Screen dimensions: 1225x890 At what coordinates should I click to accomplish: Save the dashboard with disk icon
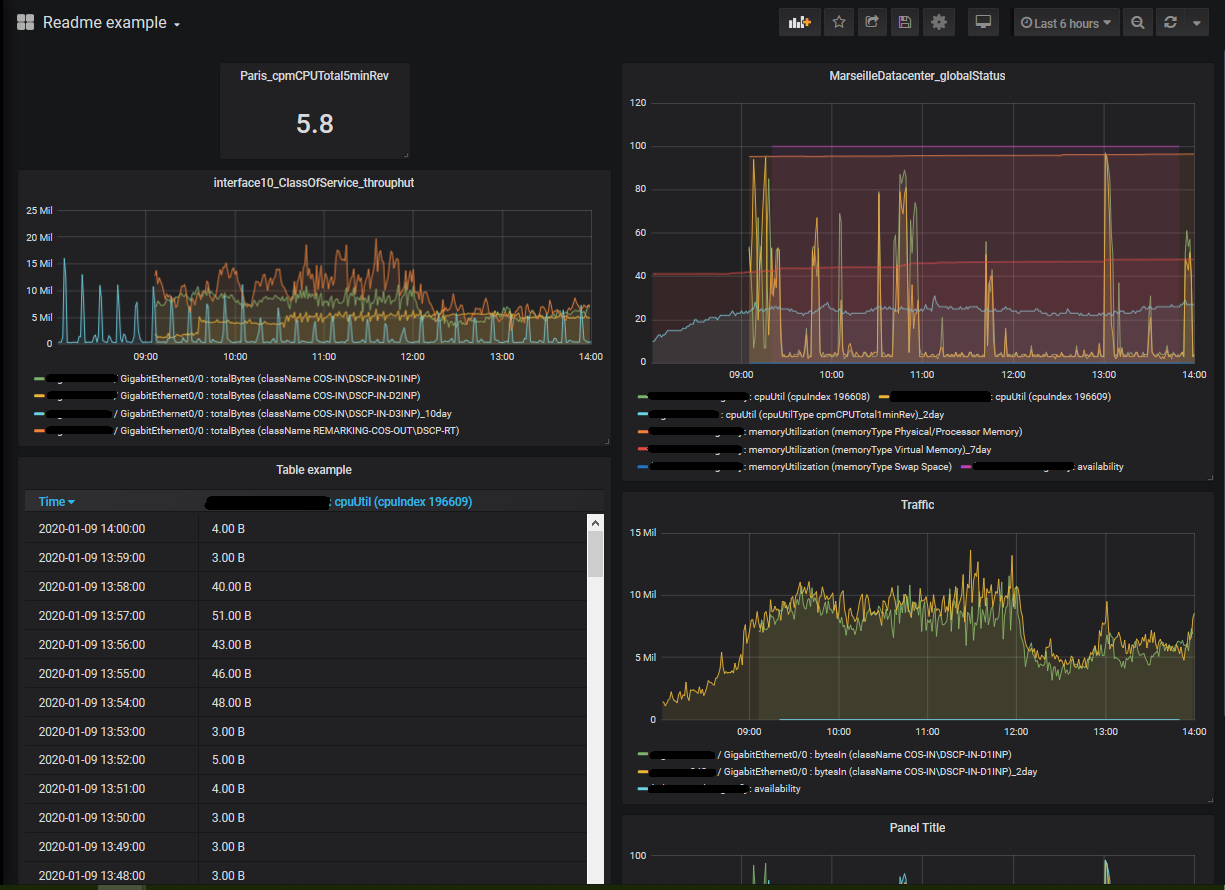point(905,22)
